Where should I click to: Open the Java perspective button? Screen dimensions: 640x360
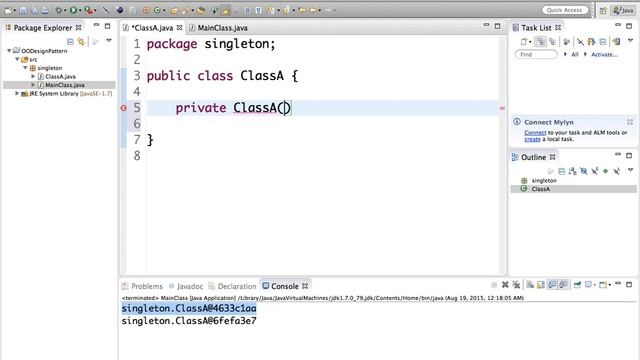623,10
